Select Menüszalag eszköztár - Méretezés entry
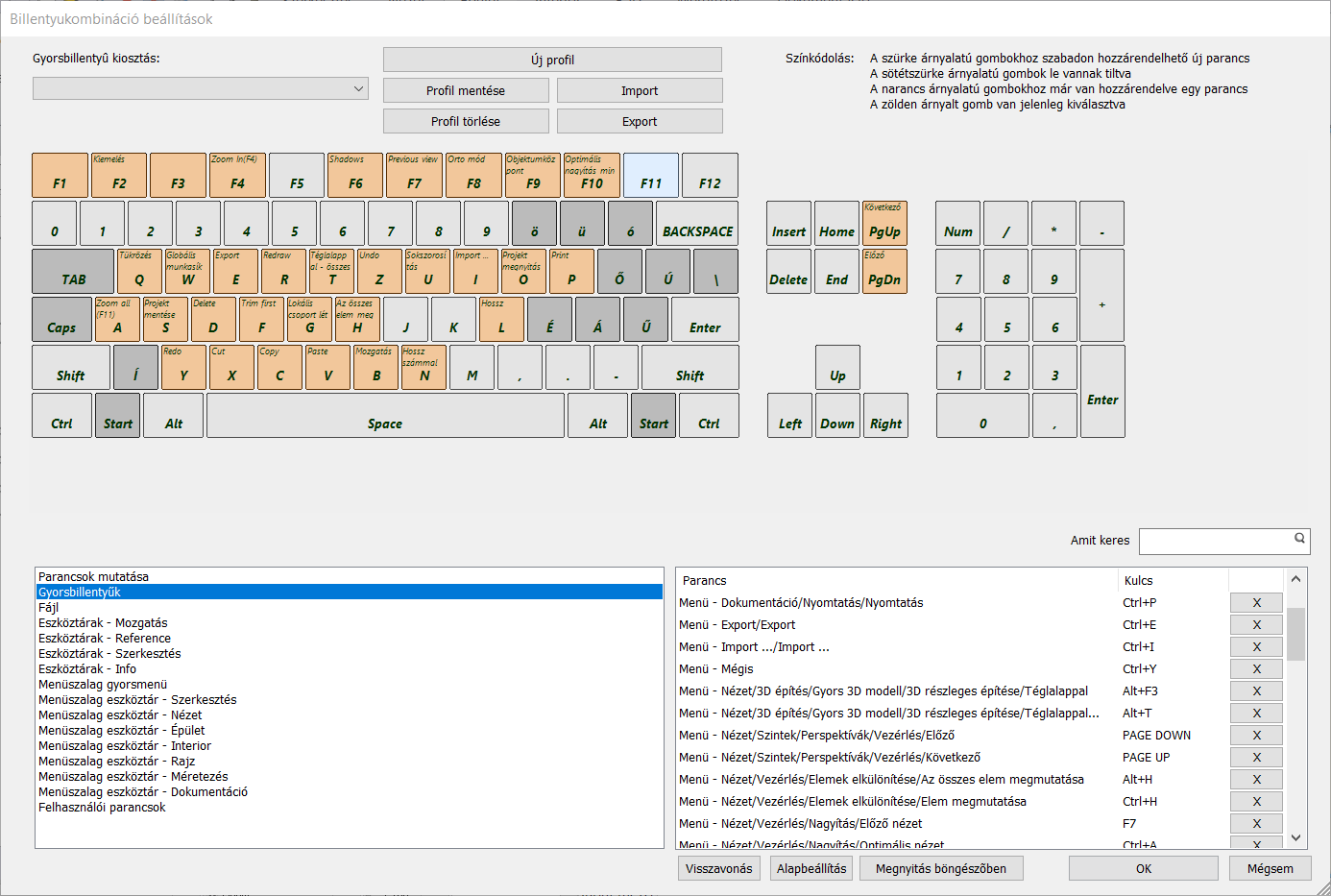Image resolution: width=1331 pixels, height=896 pixels. point(133,777)
